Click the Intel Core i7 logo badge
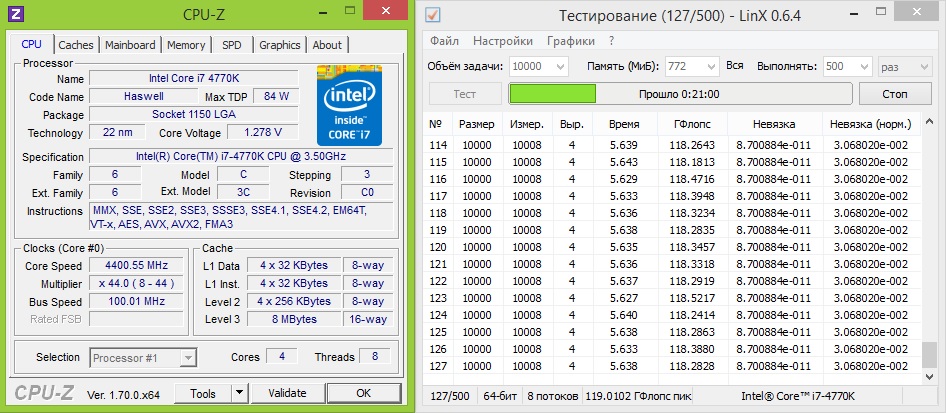Viewport: 946px width, 413px height. coord(349,104)
